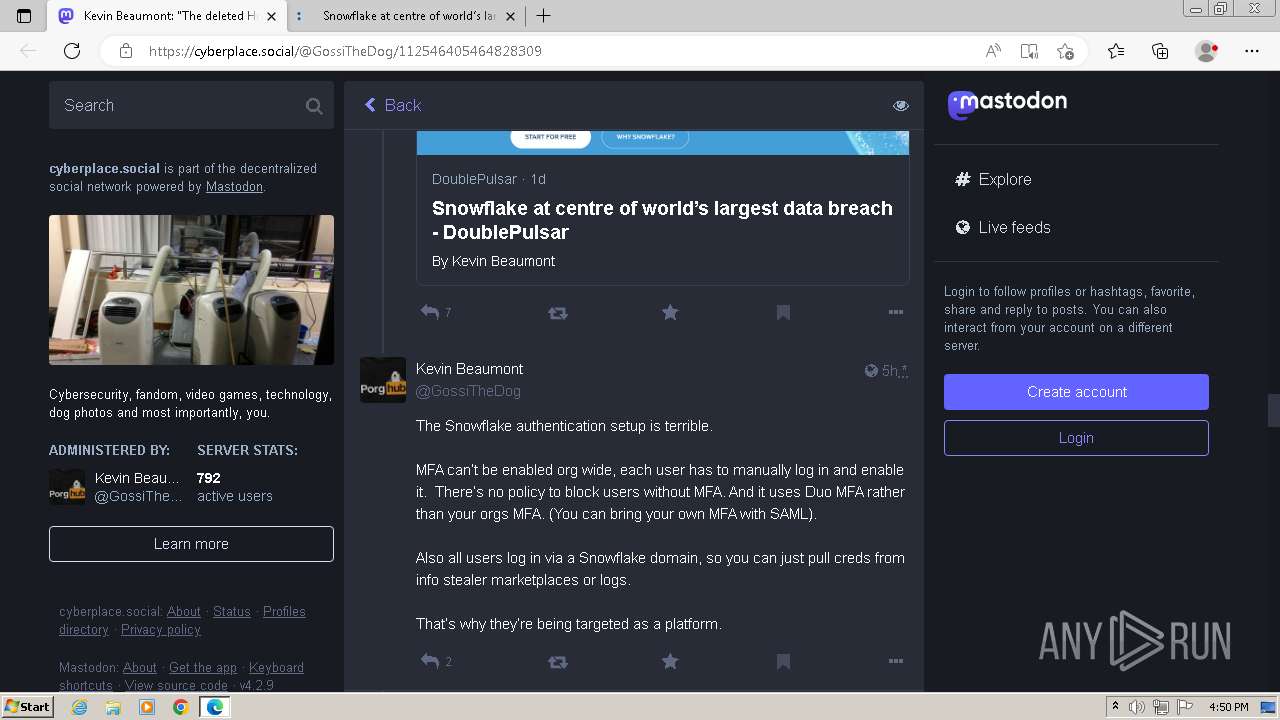Open the Mastodon logo home link

1007,103
